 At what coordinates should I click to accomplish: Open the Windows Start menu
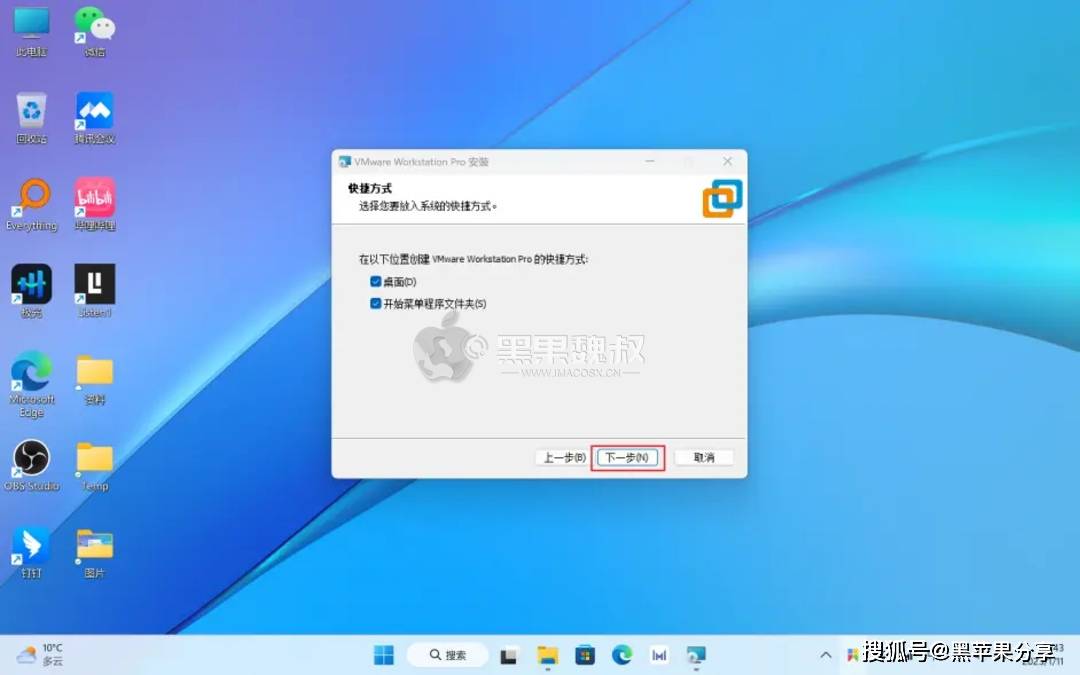click(x=384, y=654)
